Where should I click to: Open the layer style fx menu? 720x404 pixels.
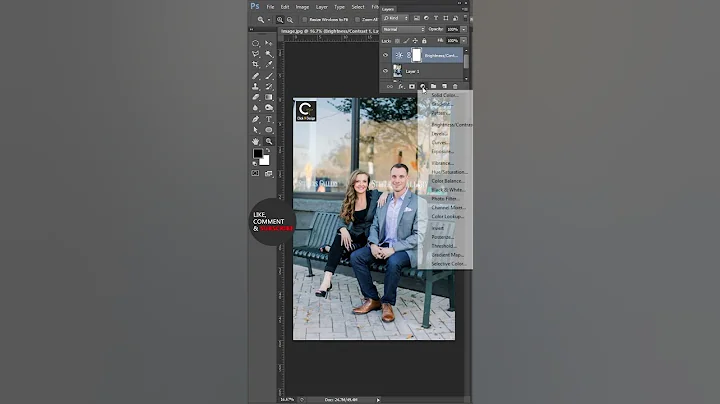coord(401,86)
